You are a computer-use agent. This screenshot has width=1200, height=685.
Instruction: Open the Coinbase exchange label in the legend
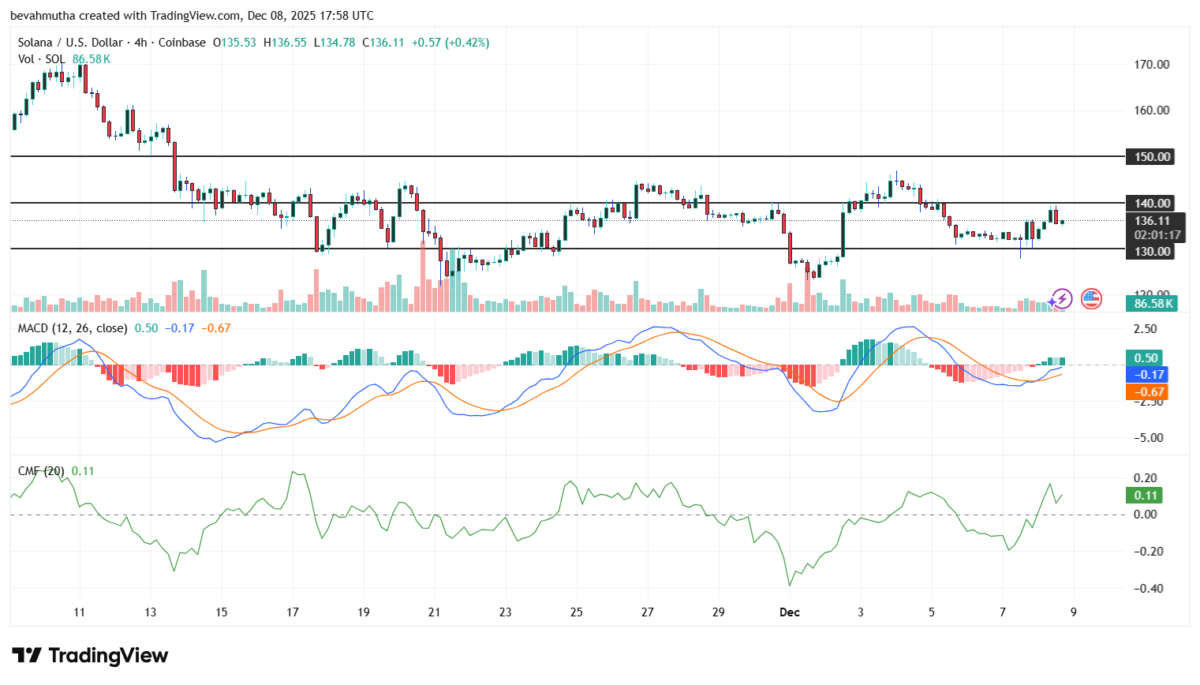182,42
